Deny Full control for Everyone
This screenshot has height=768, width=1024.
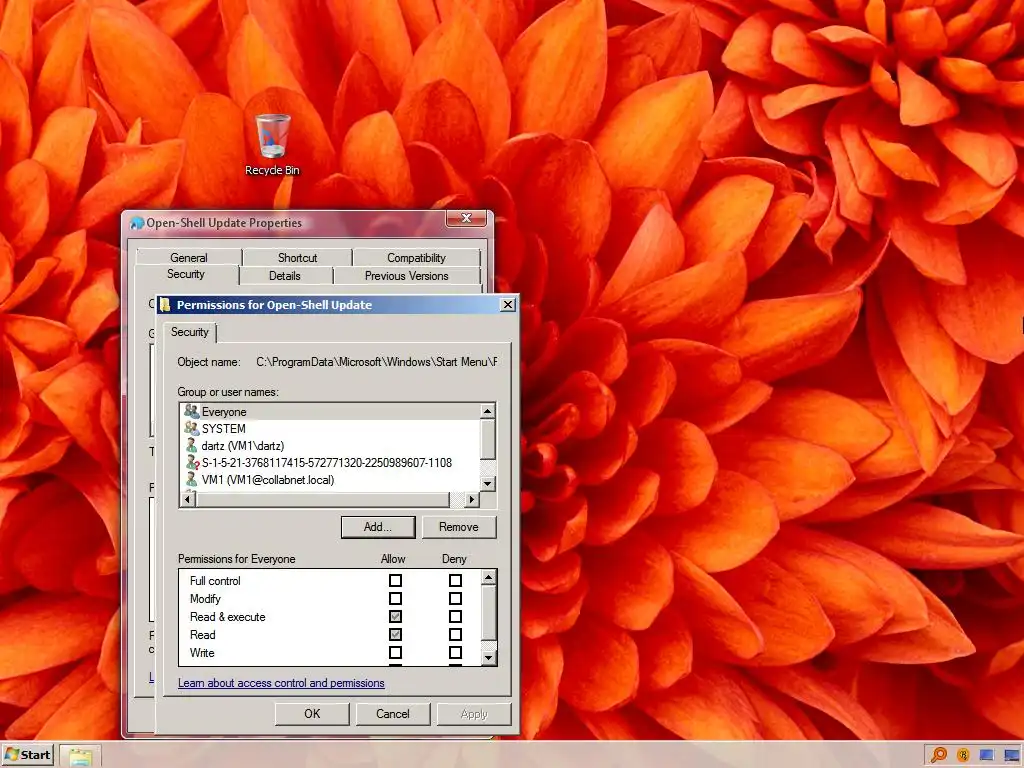pyautogui.click(x=455, y=580)
